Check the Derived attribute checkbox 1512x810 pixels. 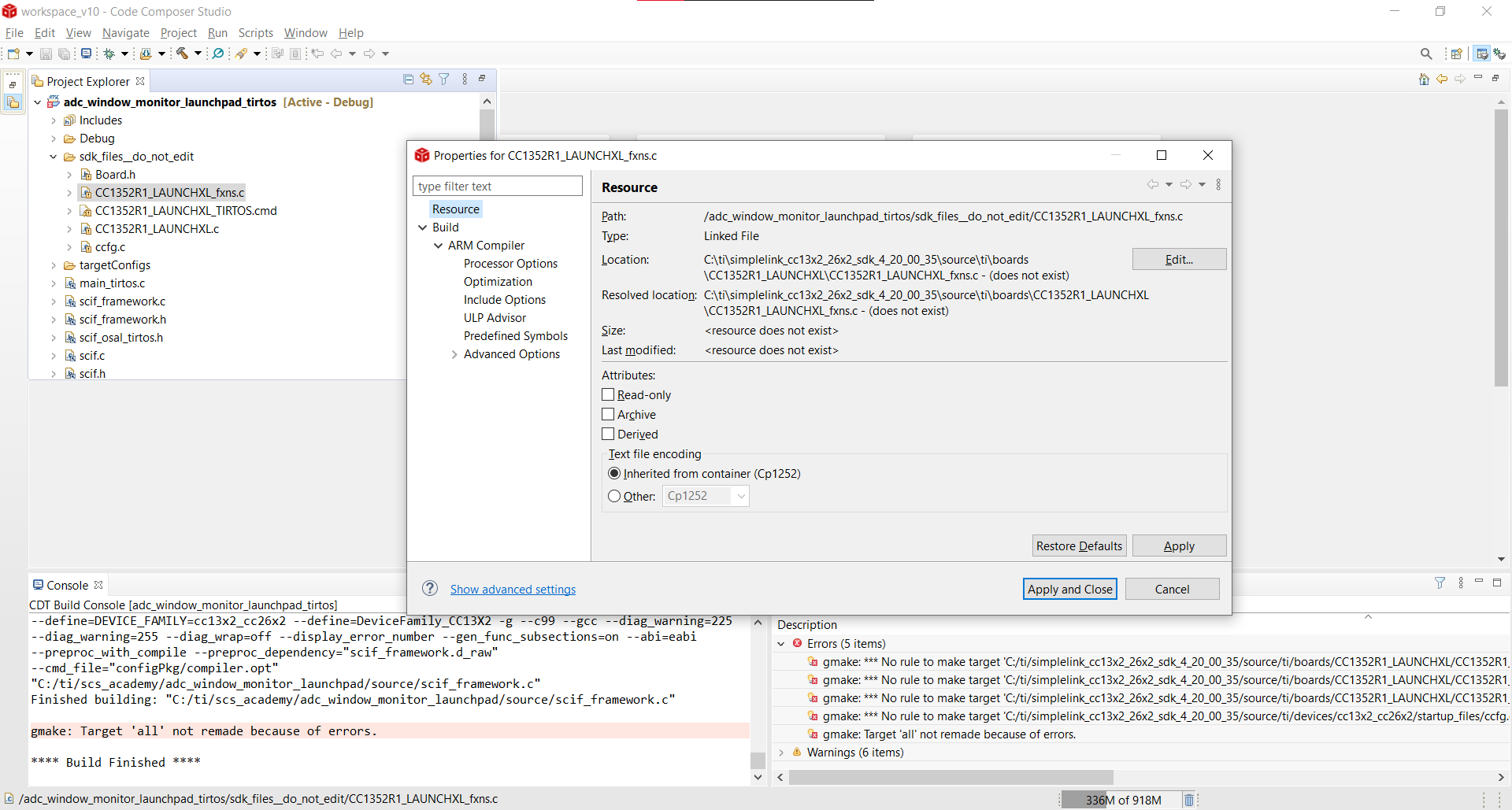[608, 434]
